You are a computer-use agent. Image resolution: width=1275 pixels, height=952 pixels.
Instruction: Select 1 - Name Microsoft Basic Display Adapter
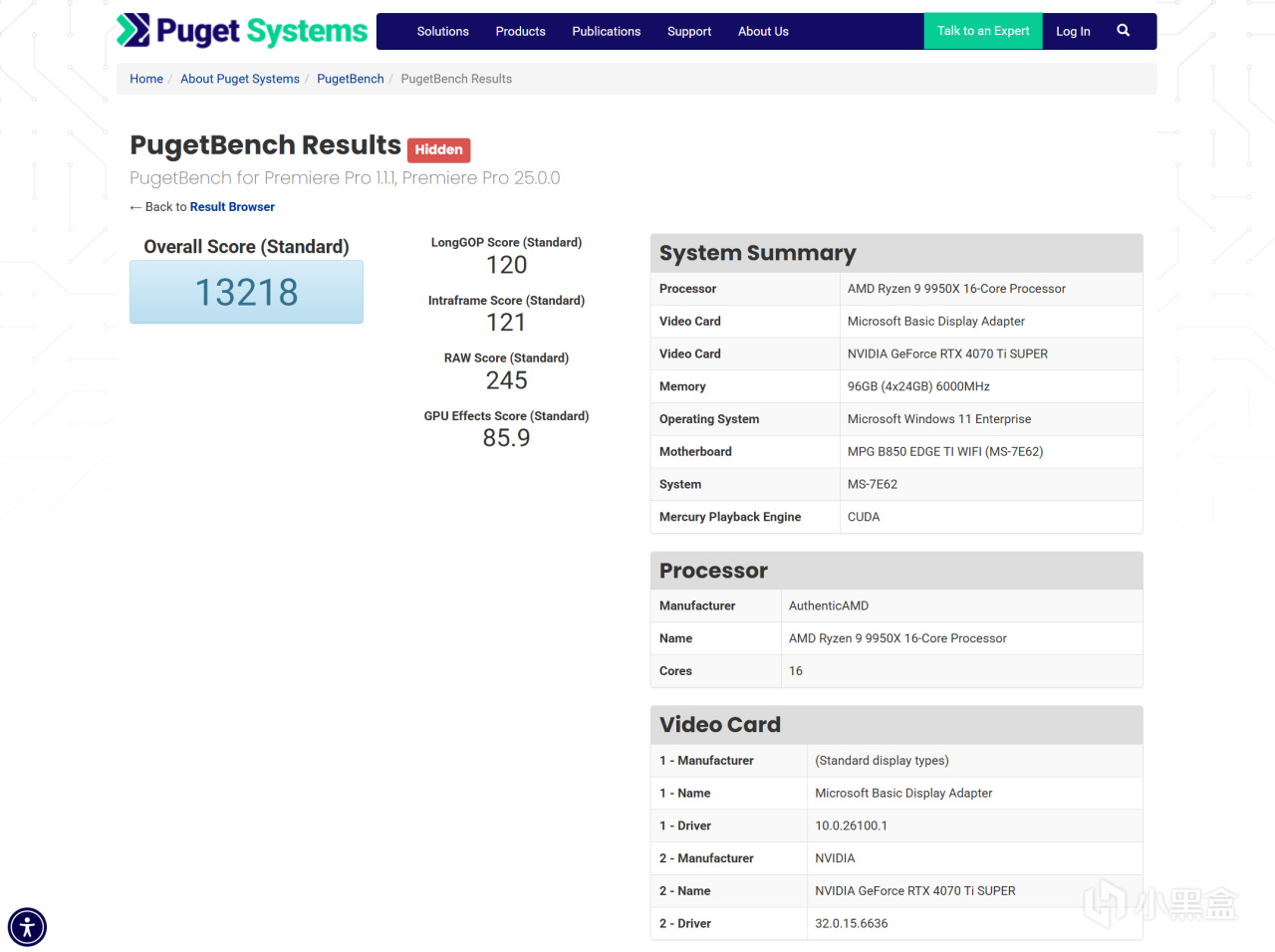coord(903,794)
